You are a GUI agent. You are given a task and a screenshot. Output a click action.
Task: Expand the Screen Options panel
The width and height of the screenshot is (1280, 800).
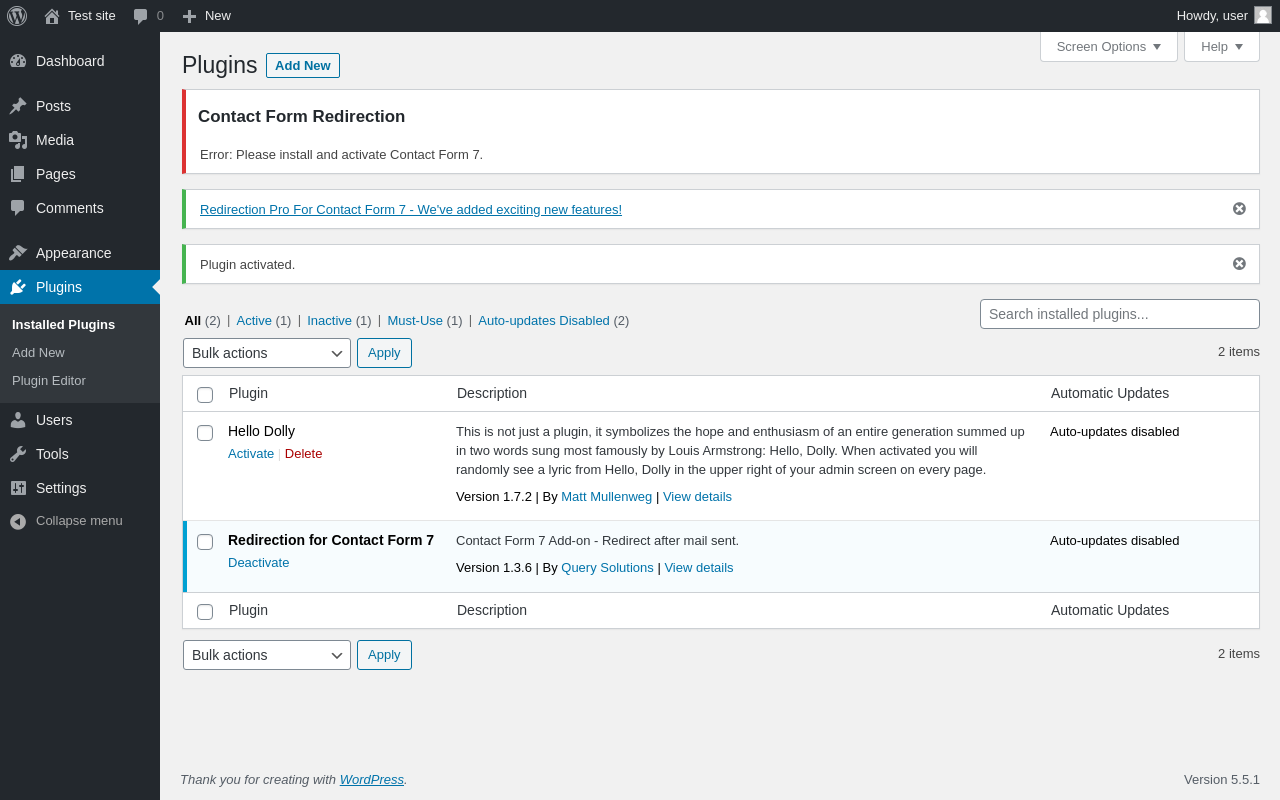coord(1108,46)
